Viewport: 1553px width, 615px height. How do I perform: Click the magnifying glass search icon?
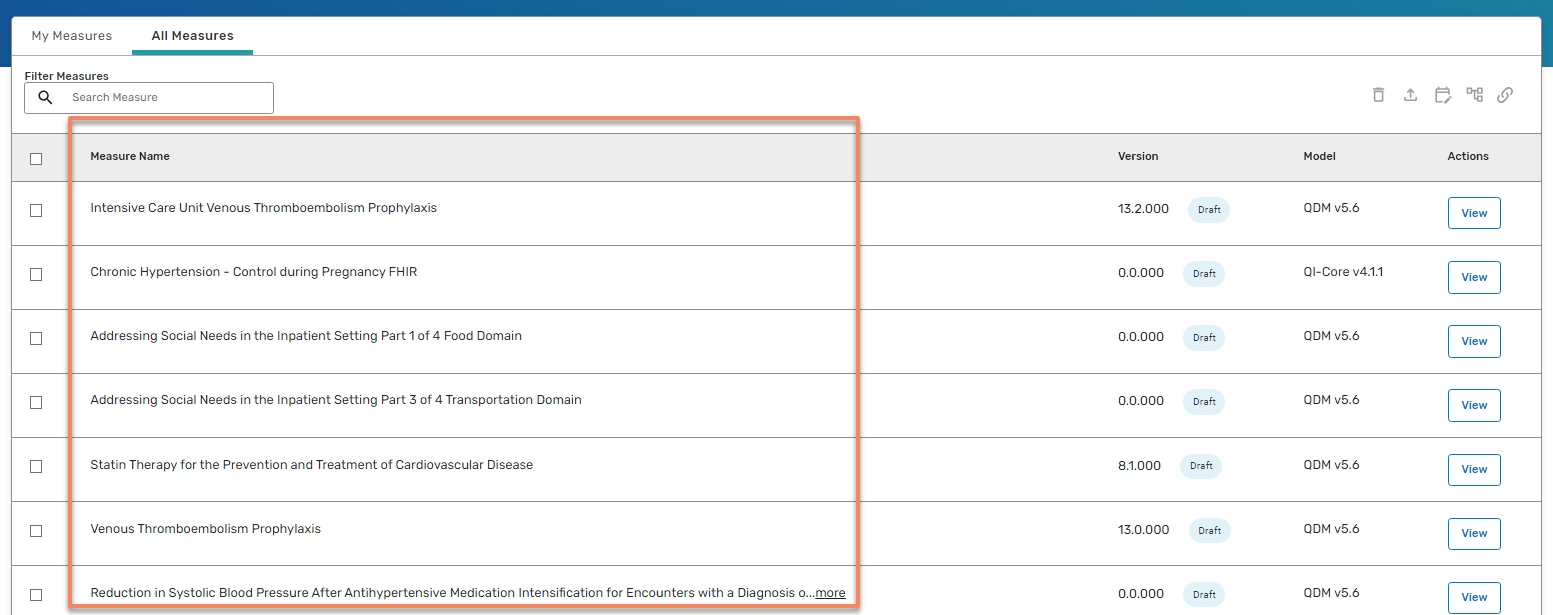[45, 98]
